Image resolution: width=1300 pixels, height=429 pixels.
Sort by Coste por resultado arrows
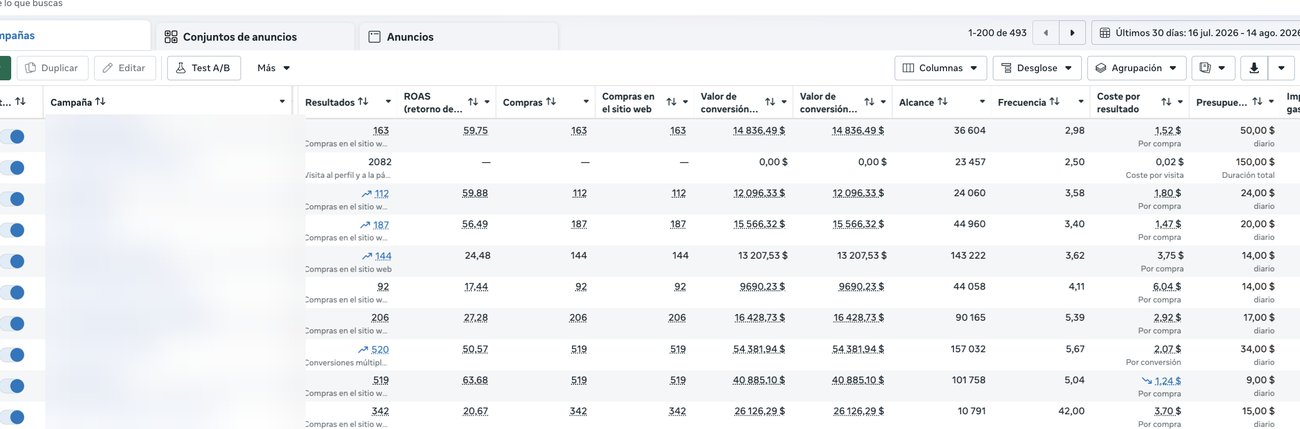[x=1165, y=102]
